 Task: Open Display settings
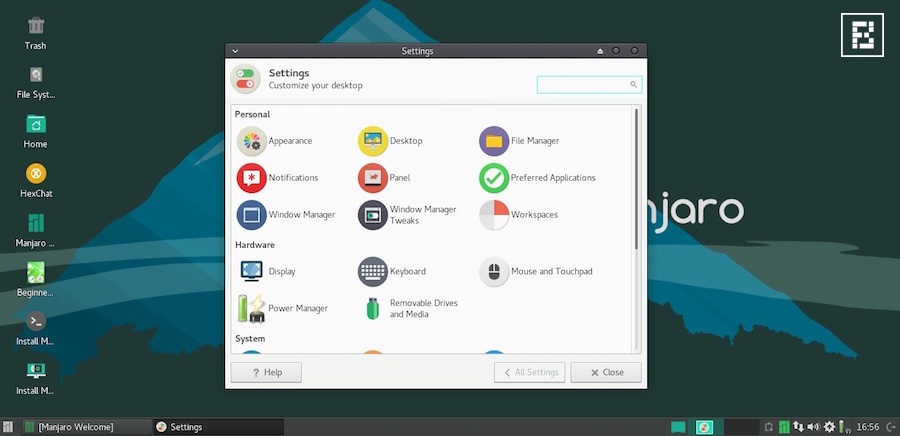tap(251, 271)
